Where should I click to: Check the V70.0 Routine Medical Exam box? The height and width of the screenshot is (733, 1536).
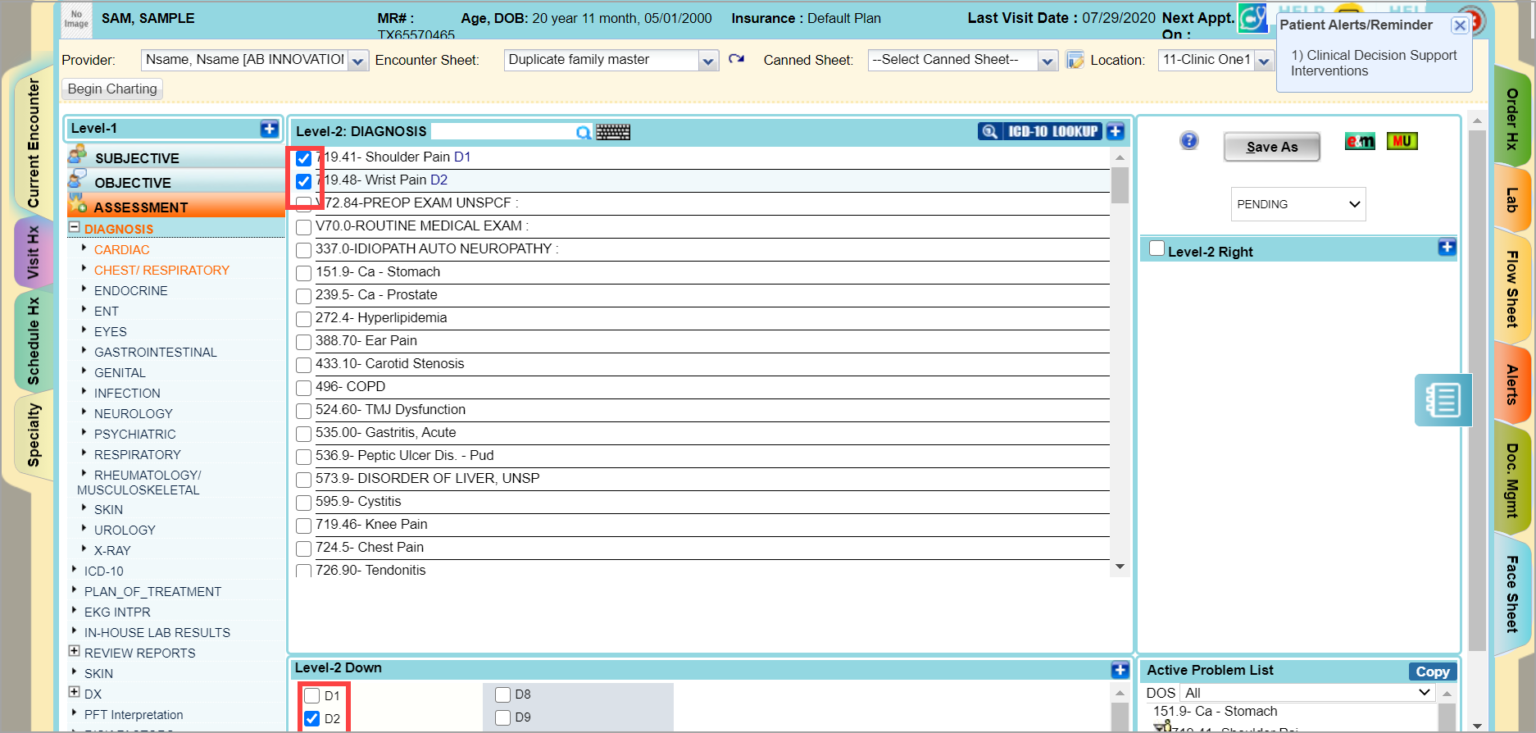click(303, 227)
